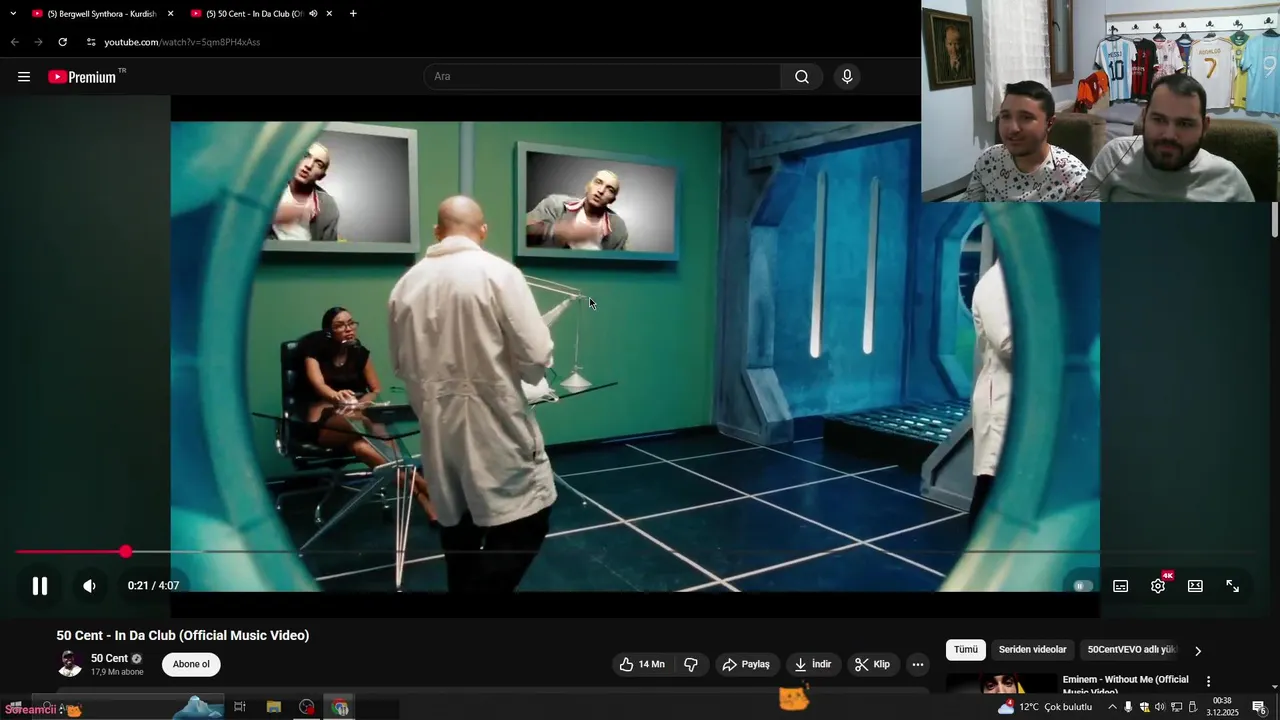The width and height of the screenshot is (1280, 720).
Task: Show hidden system tray icons
Action: (x=1112, y=707)
